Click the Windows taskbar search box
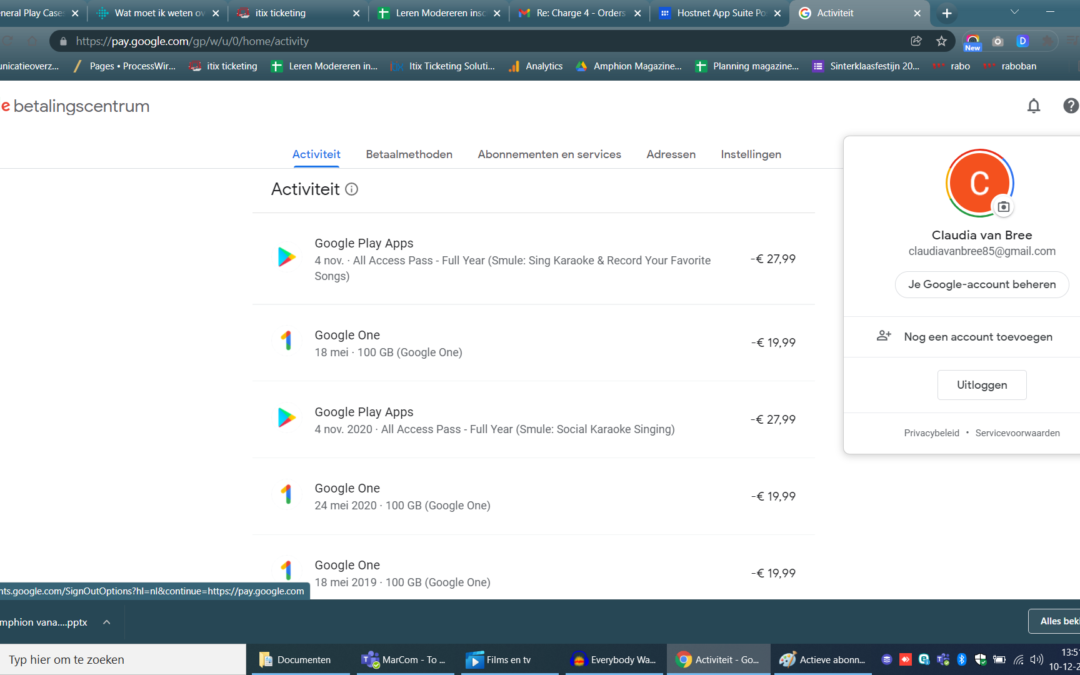This screenshot has height=675, width=1080. (123, 660)
